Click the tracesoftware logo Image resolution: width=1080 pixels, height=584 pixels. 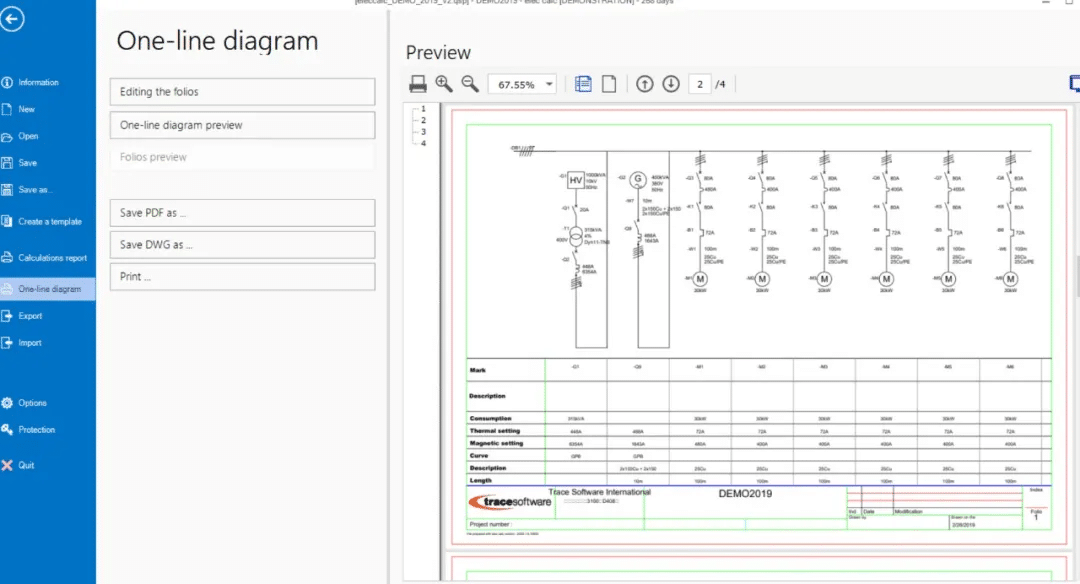(x=510, y=502)
